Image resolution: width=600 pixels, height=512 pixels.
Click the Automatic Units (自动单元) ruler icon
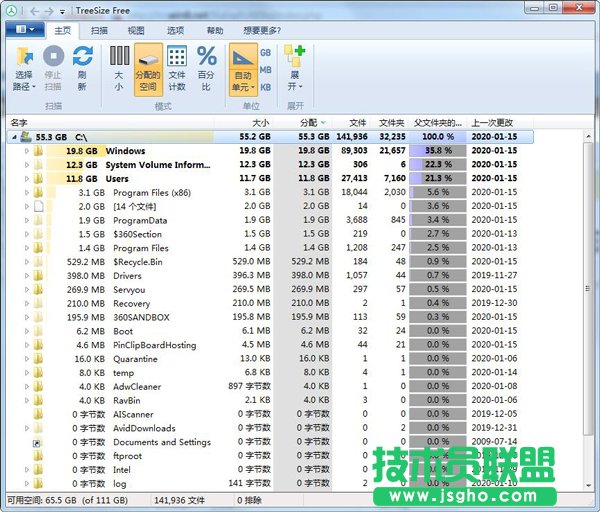(242, 56)
